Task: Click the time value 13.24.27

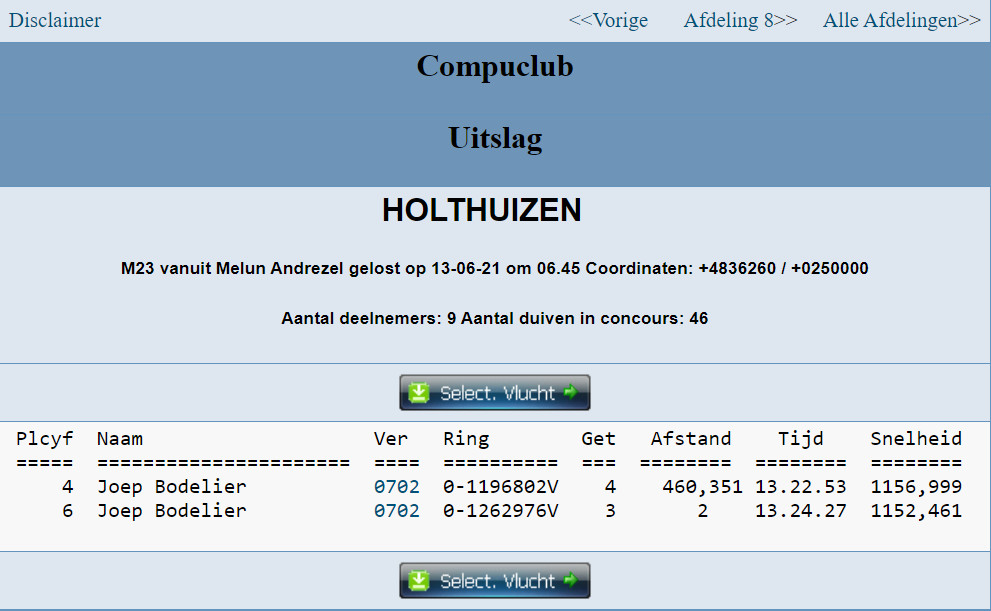Action: pyautogui.click(x=800, y=511)
